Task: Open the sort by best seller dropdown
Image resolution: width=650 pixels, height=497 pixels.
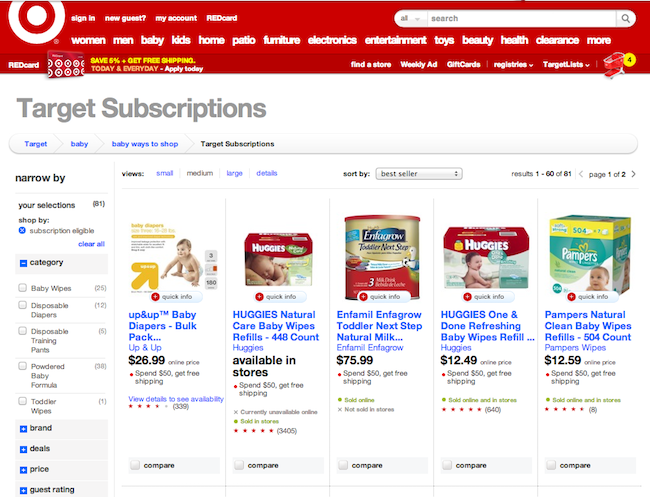Action: [419, 174]
